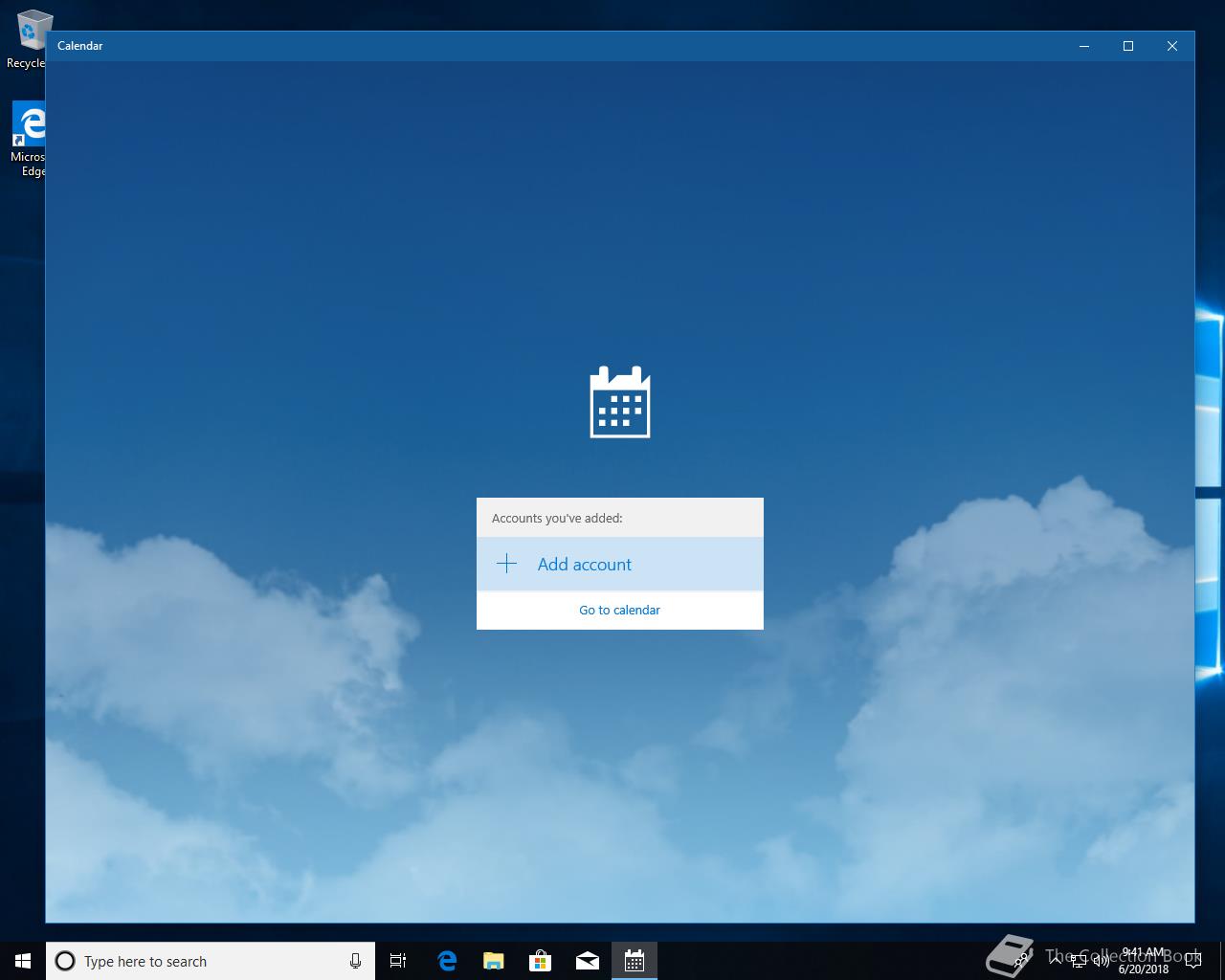Click the microphone icon in search box

coord(355,961)
